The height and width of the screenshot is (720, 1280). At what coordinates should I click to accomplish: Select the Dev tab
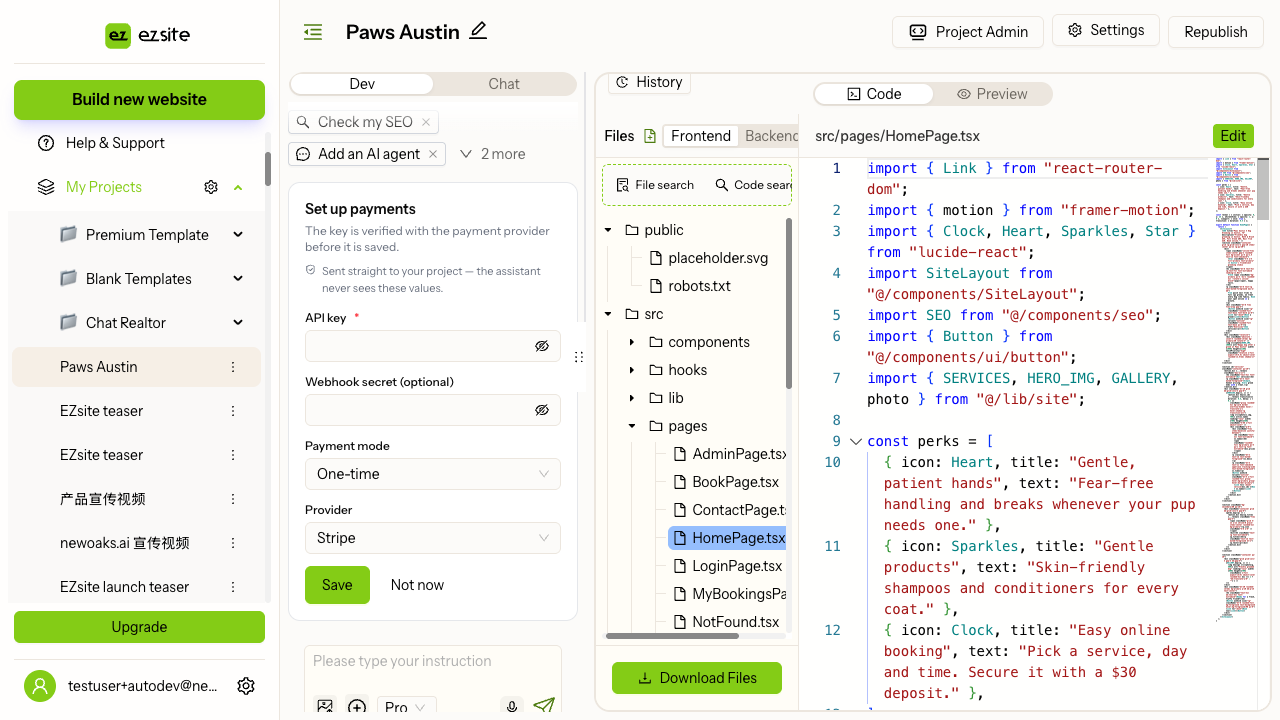[x=362, y=84]
